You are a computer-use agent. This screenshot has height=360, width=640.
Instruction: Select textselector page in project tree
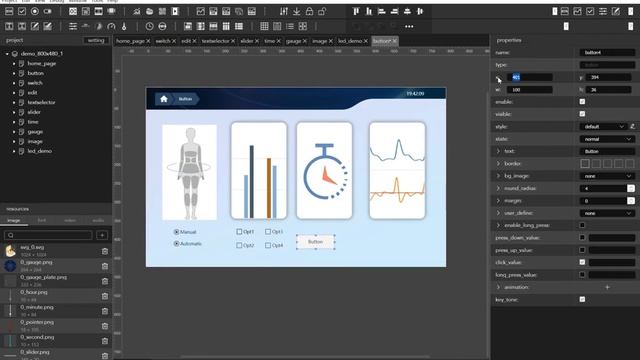point(41,102)
